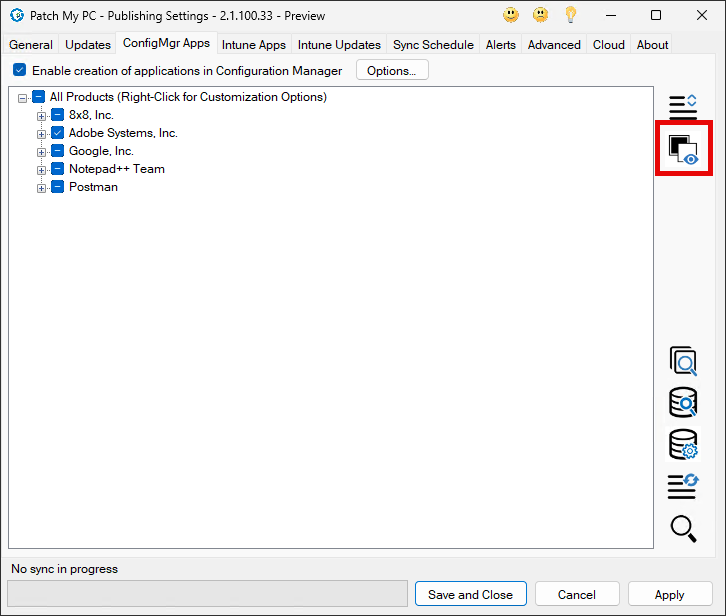The width and height of the screenshot is (726, 616).
Task: Expand the 8x8, Inc. tree node
Action: (42, 116)
